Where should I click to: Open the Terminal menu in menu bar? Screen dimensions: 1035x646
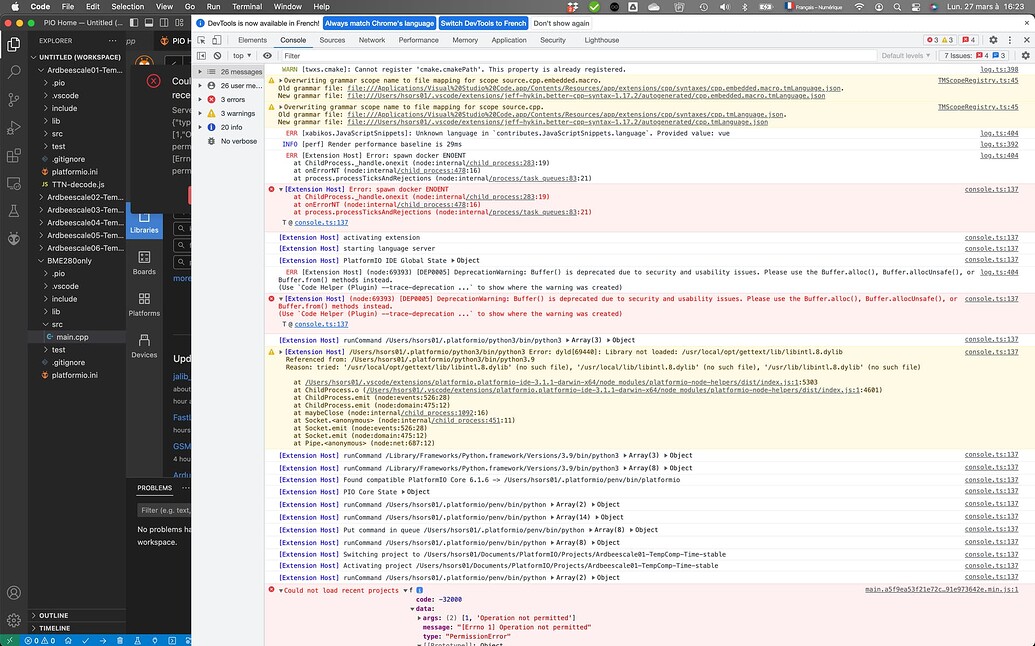coord(247,7)
